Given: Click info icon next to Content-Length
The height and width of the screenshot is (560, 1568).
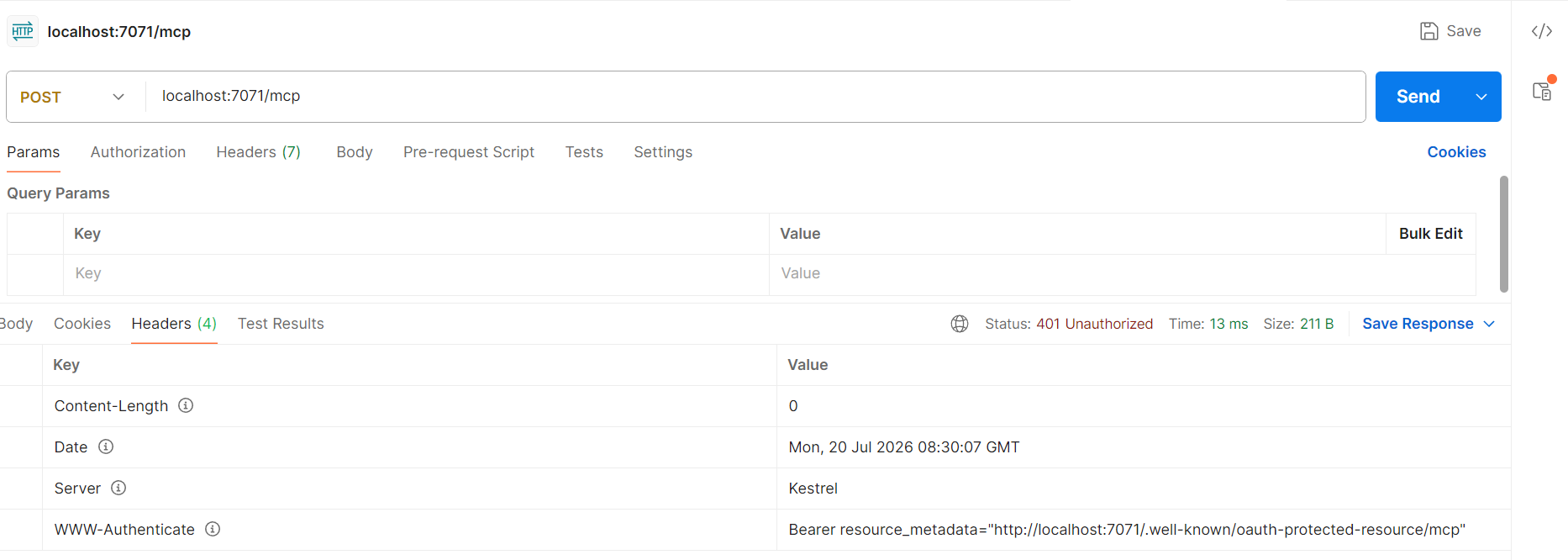Looking at the screenshot, I should pos(186,405).
